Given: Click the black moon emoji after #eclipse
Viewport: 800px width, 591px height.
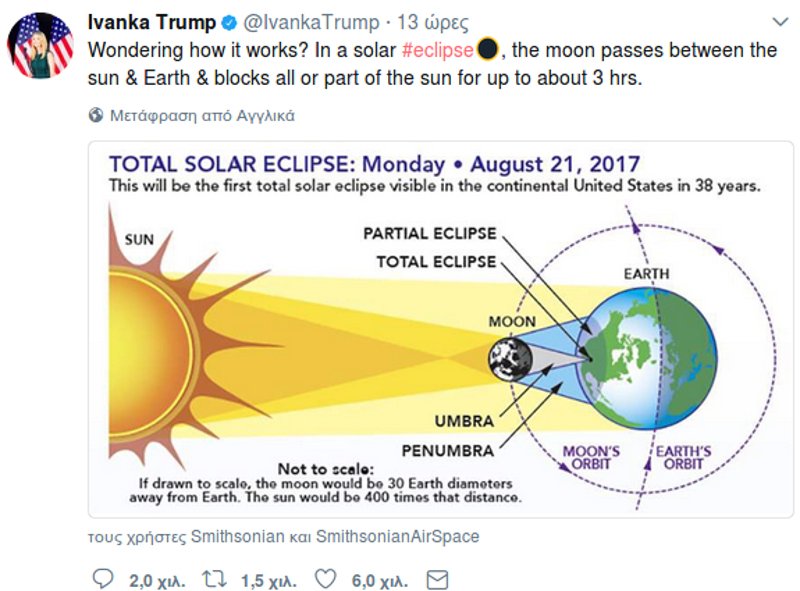Looking at the screenshot, I should tap(487, 49).
